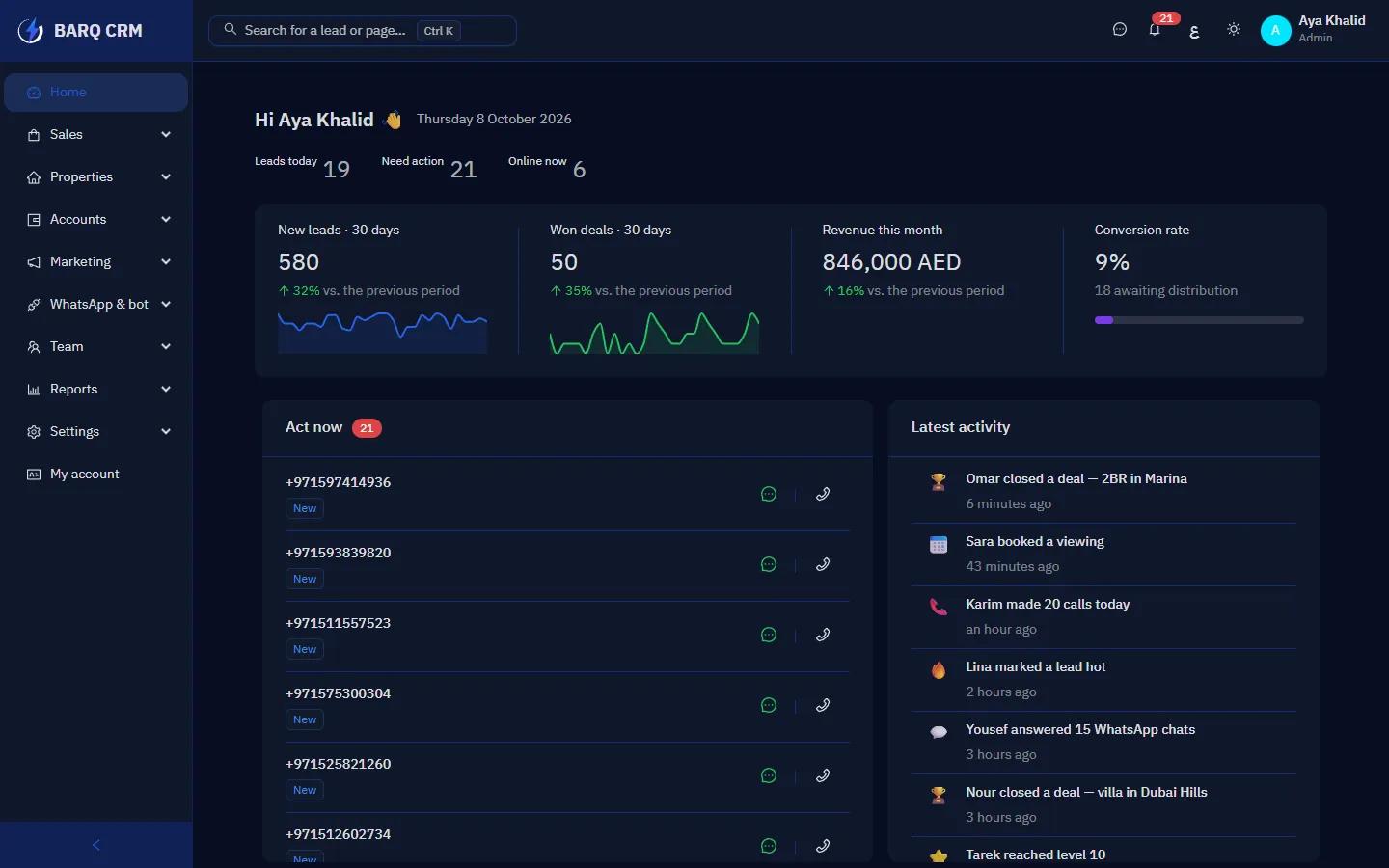Open My account page

(x=95, y=475)
